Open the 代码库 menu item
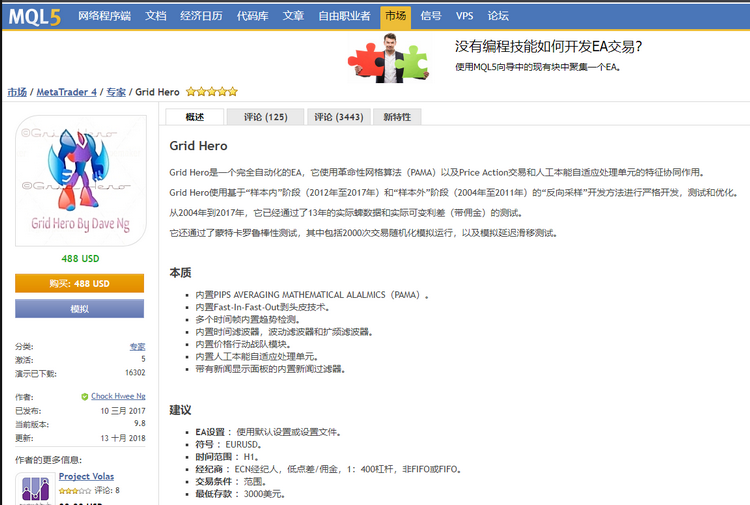Screen dimensions: 750x505 click(x=252, y=16)
